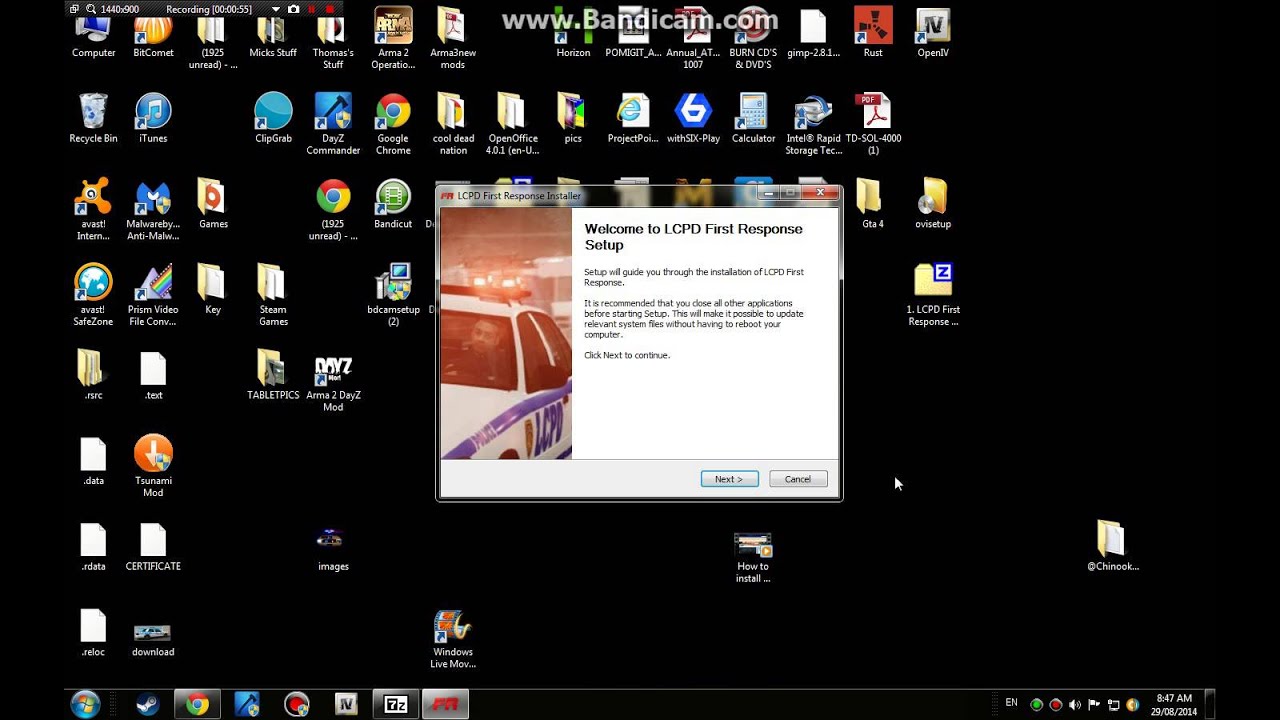Open the Computer desktop icon
This screenshot has height=720, width=1280.
pyautogui.click(x=93, y=36)
